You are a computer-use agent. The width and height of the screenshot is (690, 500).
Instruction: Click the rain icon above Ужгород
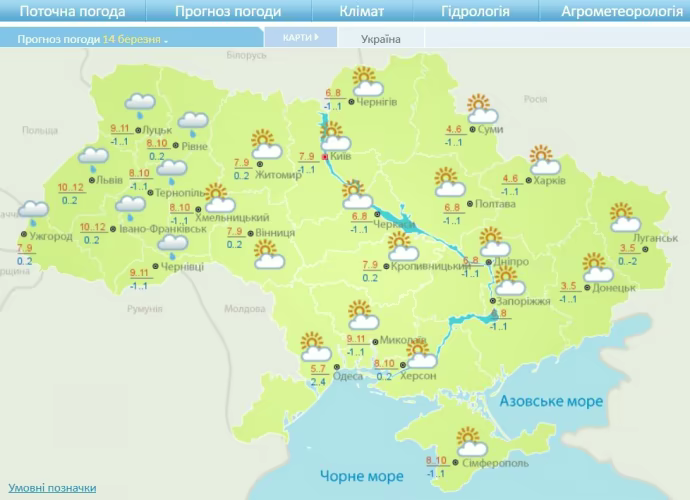[33, 212]
